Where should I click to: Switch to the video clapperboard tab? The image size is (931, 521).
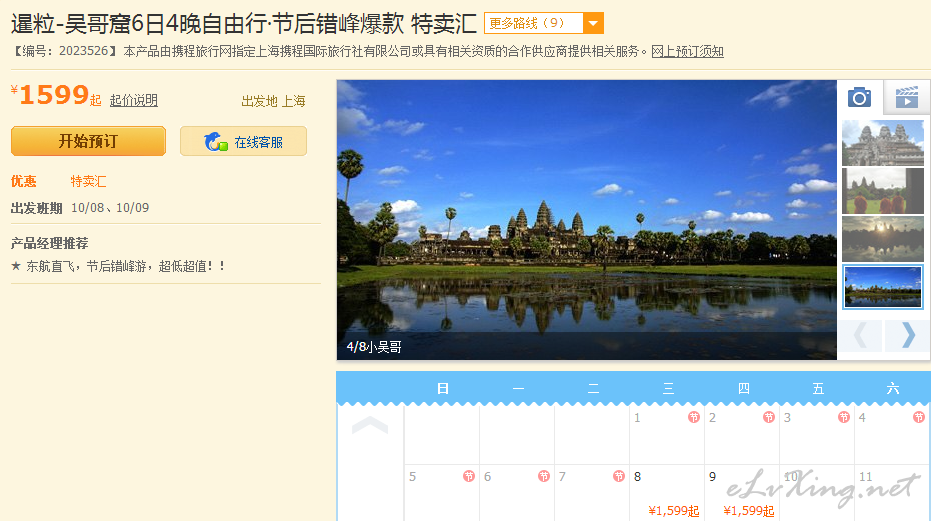coord(907,97)
